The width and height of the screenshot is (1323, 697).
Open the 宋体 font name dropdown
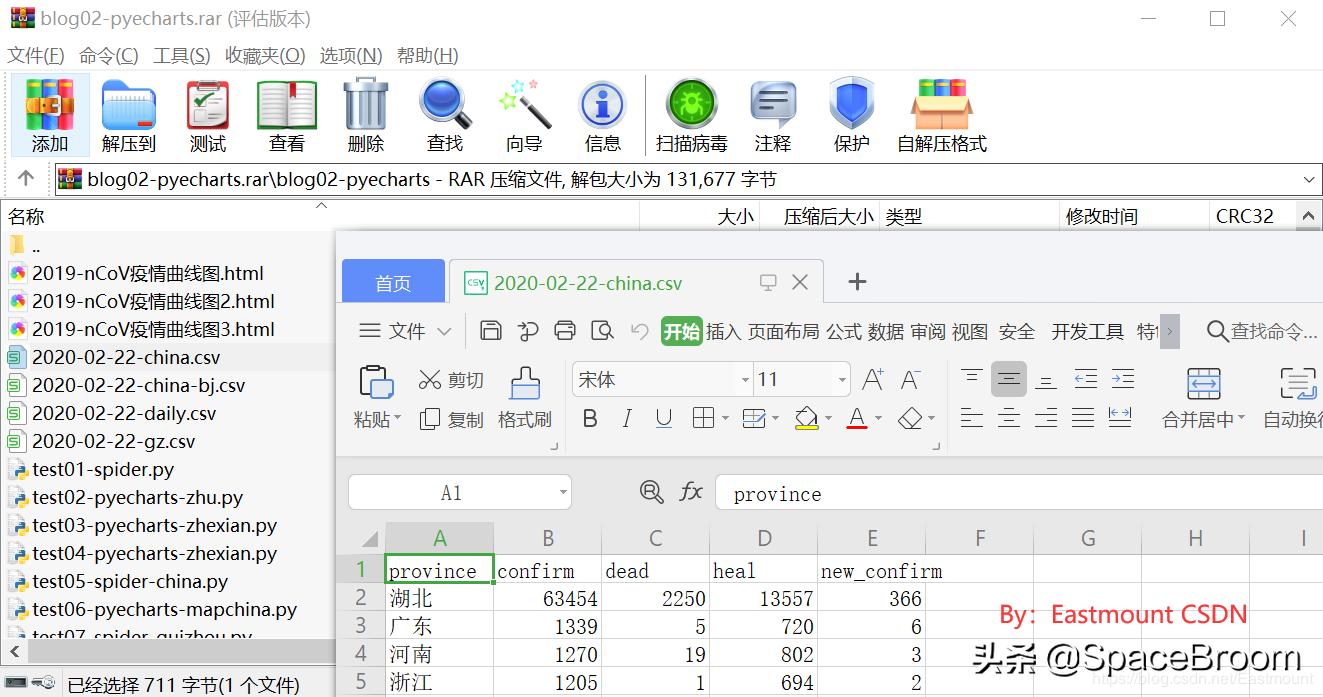[744, 379]
